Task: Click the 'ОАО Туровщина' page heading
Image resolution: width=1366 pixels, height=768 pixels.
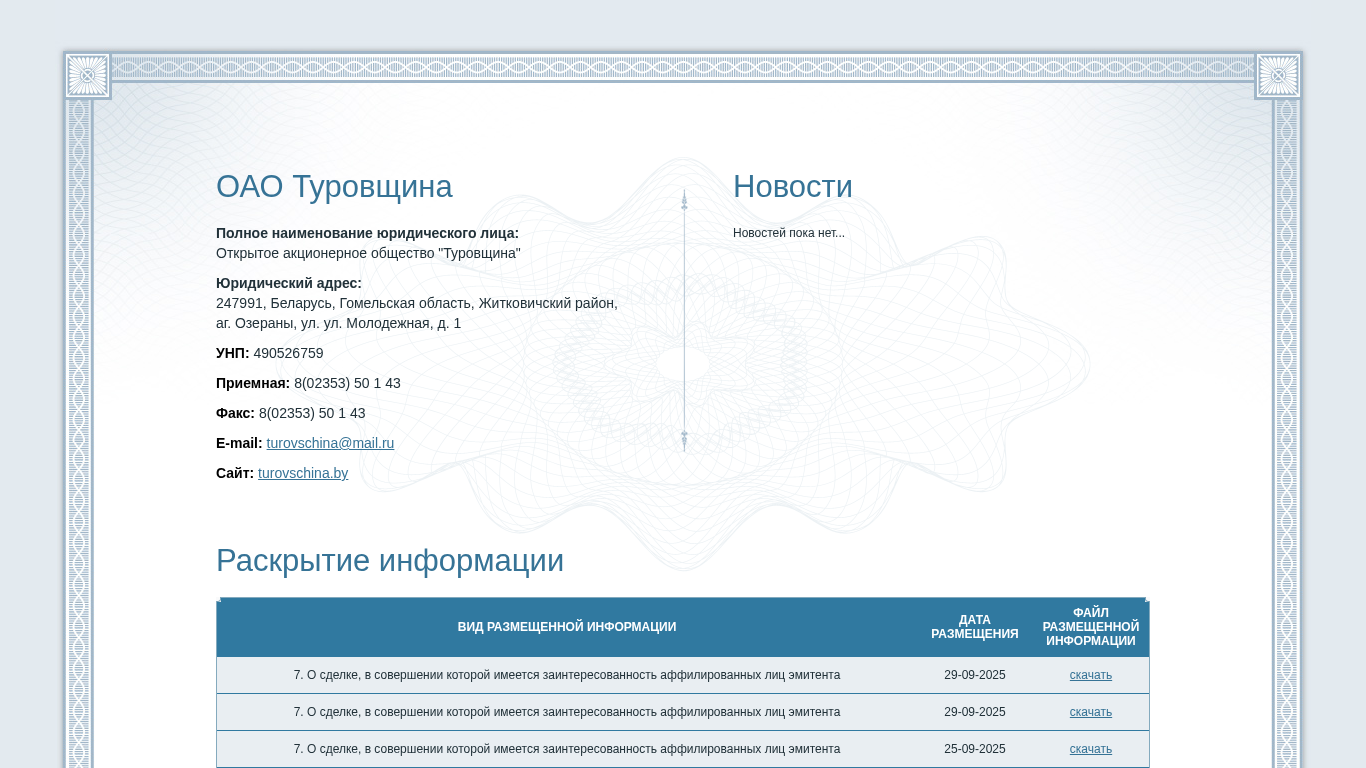Action: coord(334,187)
